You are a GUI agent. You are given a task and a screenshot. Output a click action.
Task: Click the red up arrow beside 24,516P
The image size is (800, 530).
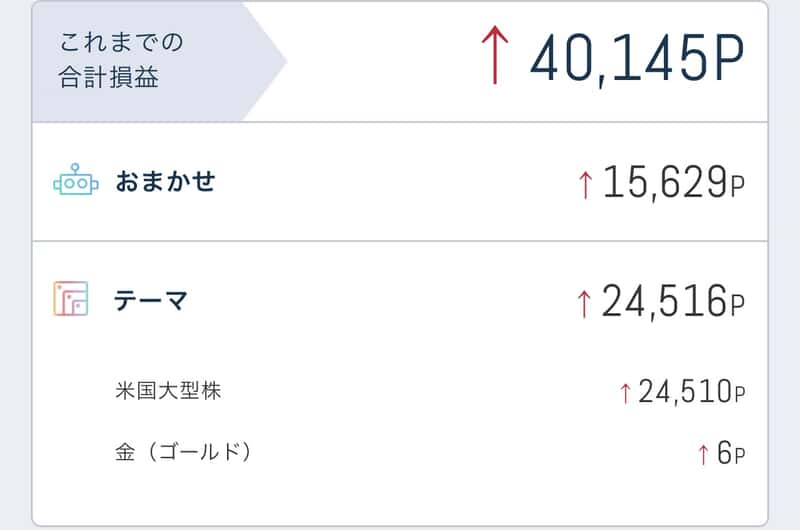pyautogui.click(x=584, y=304)
